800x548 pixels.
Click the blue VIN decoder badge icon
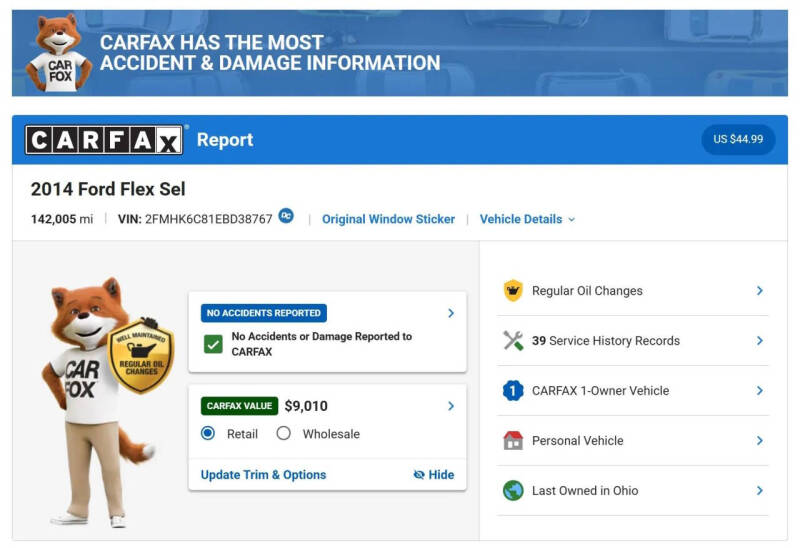point(286,216)
